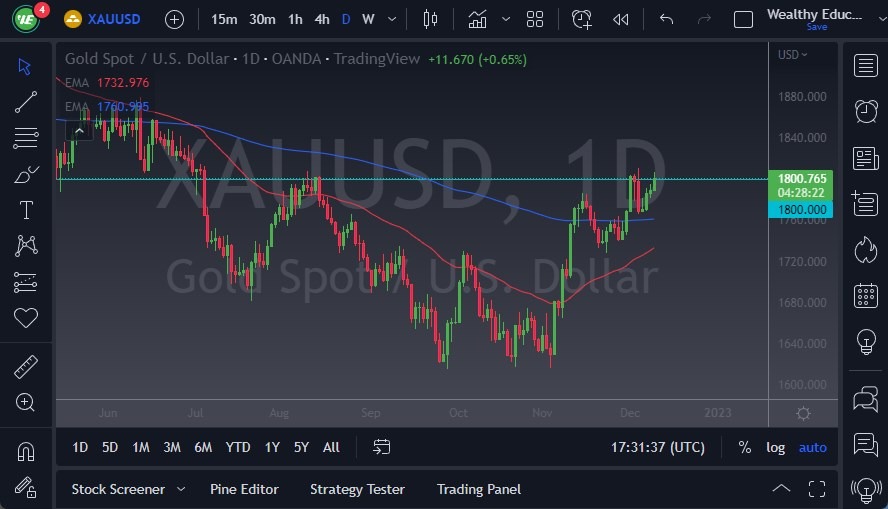
Task: Open the data window panel
Action: click(865, 204)
